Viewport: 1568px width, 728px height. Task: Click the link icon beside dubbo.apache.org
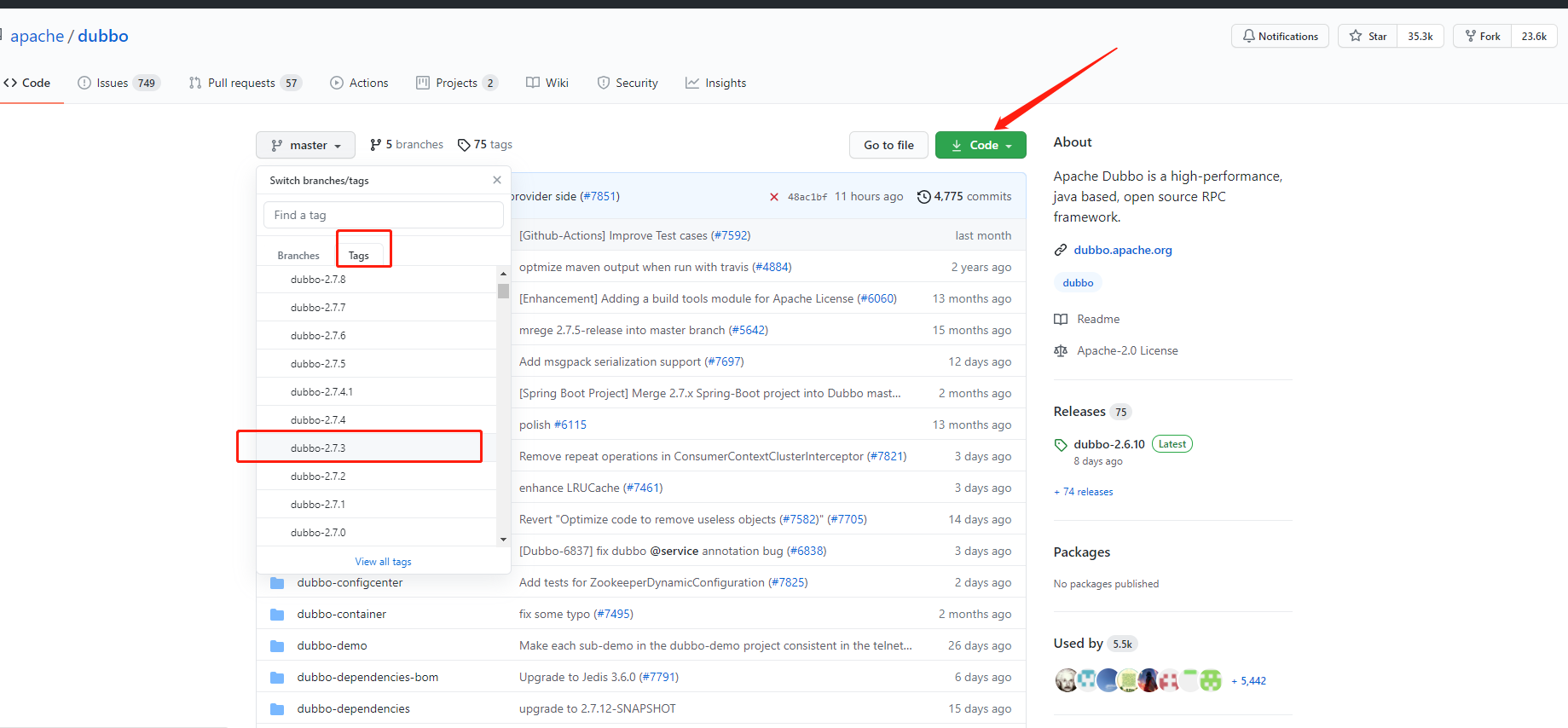pyautogui.click(x=1061, y=250)
